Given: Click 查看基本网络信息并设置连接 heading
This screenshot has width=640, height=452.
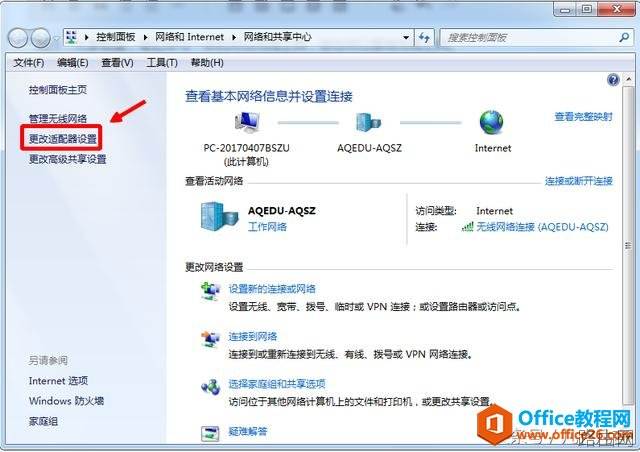Looking at the screenshot, I should (x=269, y=96).
